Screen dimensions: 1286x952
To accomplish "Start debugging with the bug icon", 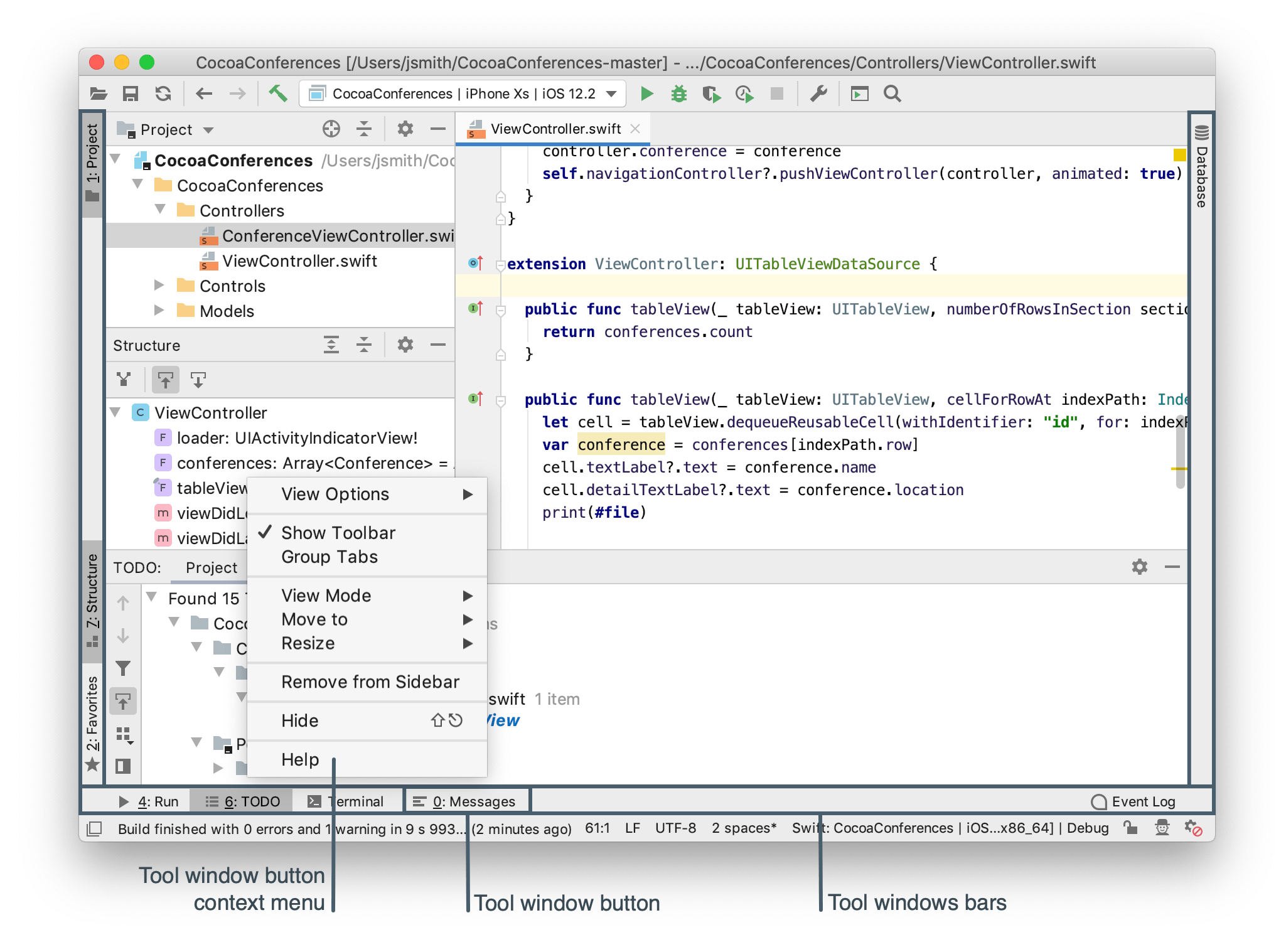I will (x=678, y=94).
